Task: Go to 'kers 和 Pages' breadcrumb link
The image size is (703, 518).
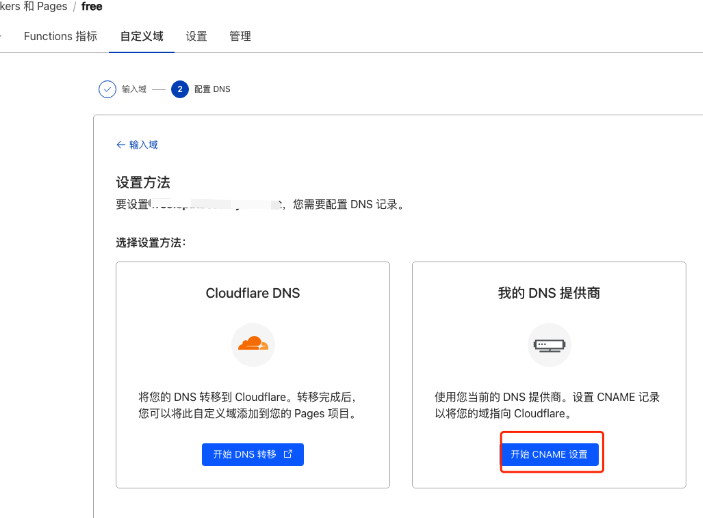Action: coord(33,6)
